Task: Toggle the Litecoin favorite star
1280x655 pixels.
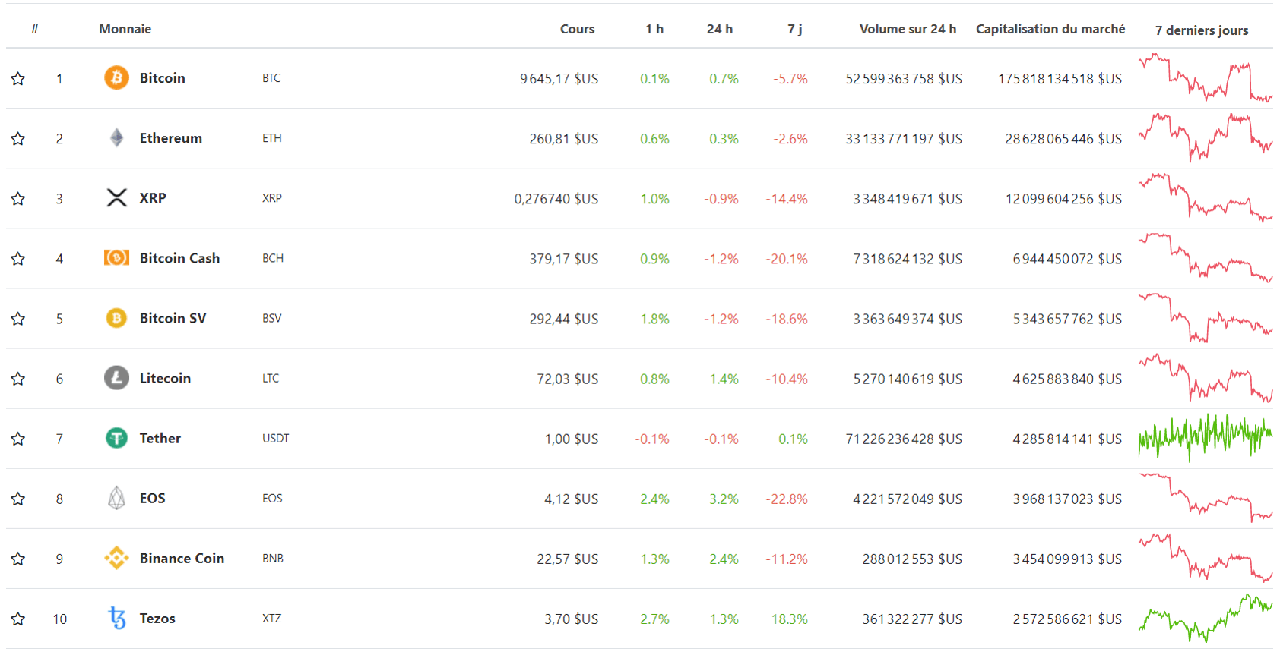Action: [x=18, y=378]
